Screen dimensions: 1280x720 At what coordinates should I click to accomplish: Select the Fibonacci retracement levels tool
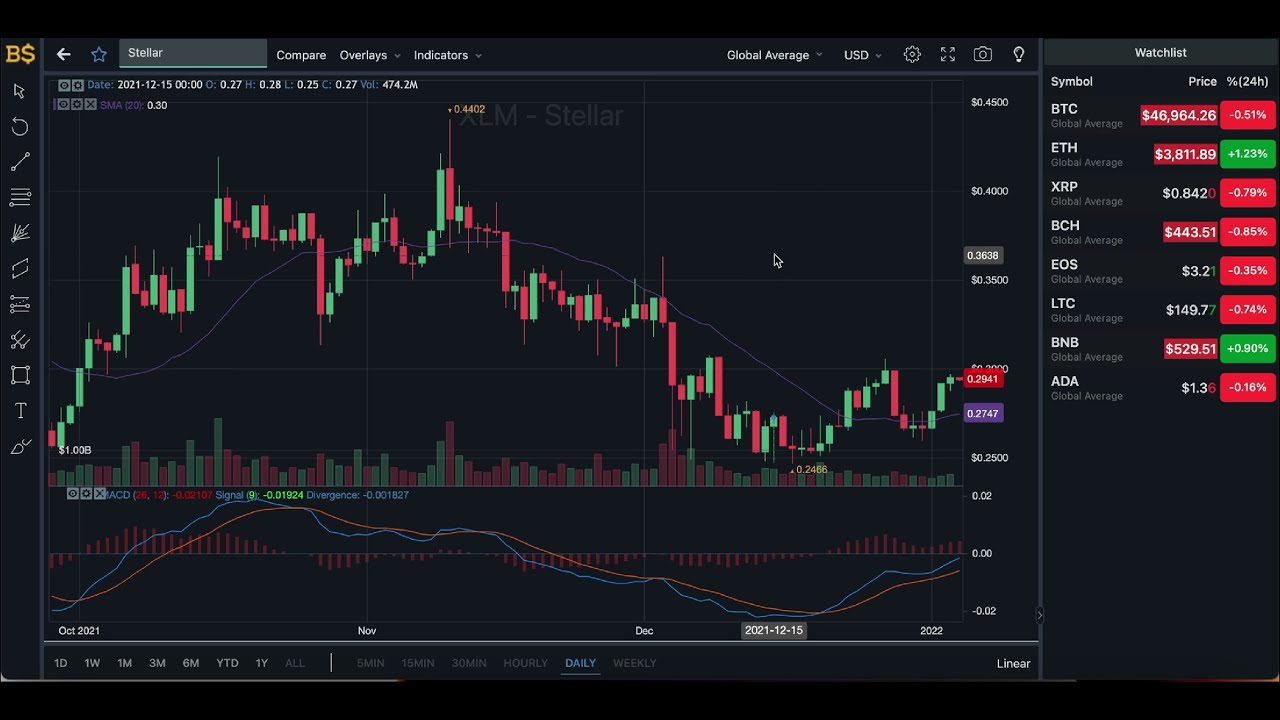pos(19,304)
